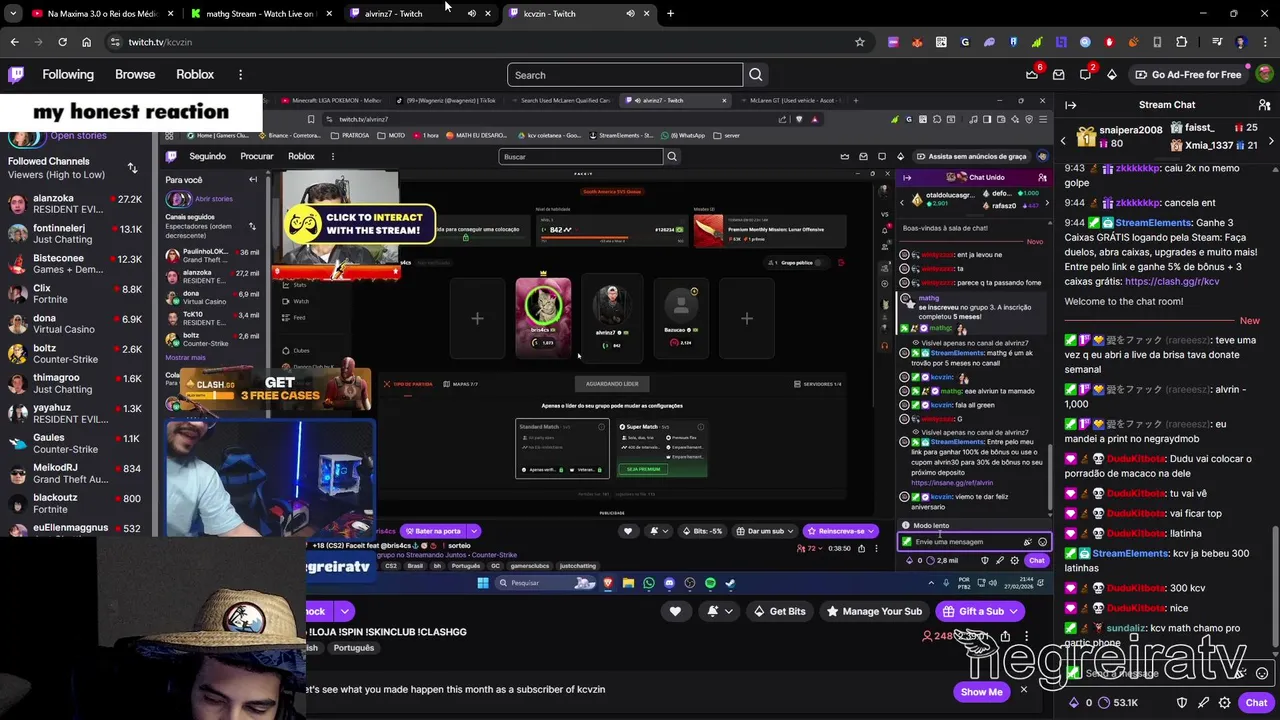
Task: Open Whispers speech bubble icon
Action: tap(1085, 74)
